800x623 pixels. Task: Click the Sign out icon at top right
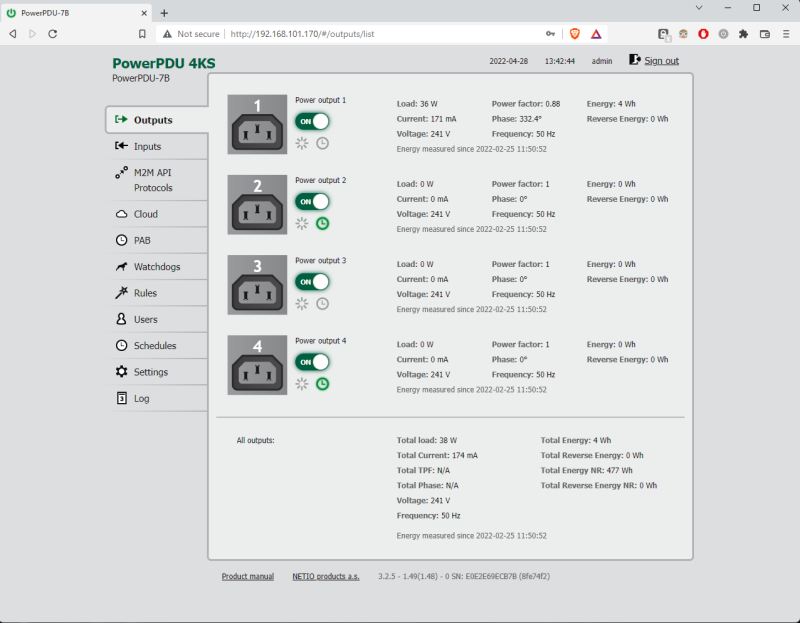[633, 60]
